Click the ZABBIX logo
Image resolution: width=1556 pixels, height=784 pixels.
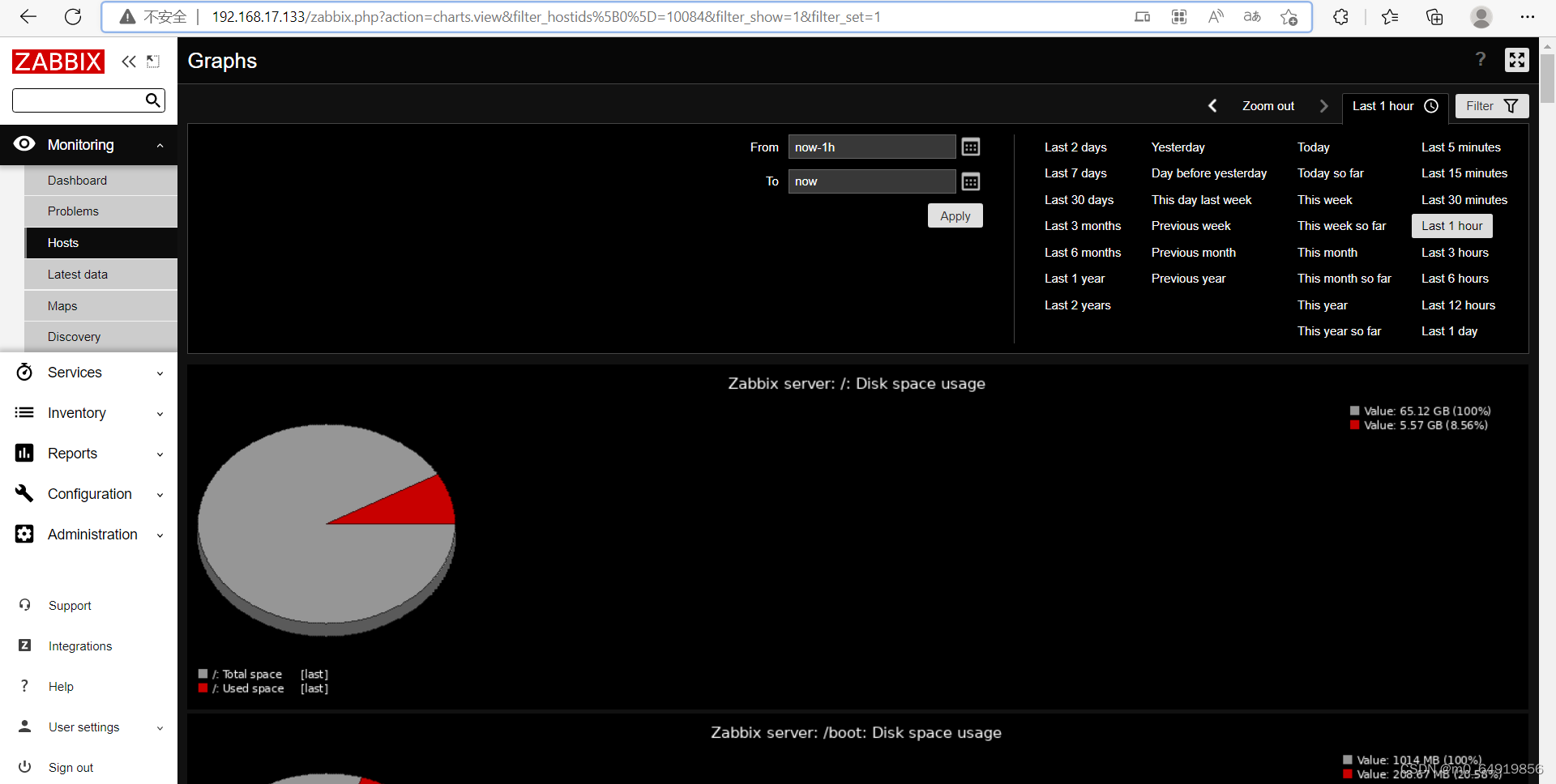pyautogui.click(x=58, y=62)
